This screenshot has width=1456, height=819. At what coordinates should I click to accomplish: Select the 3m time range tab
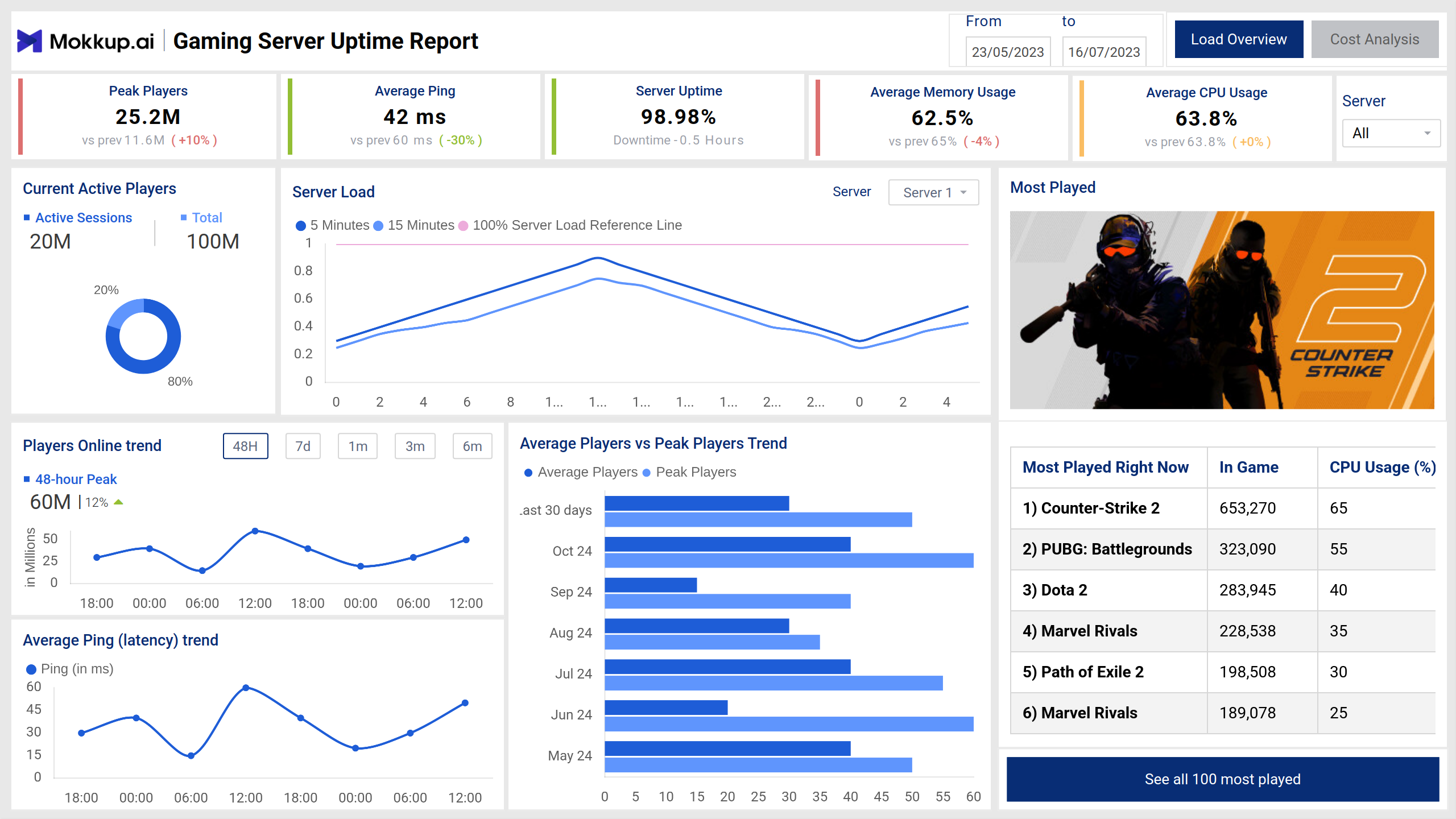[x=415, y=446]
